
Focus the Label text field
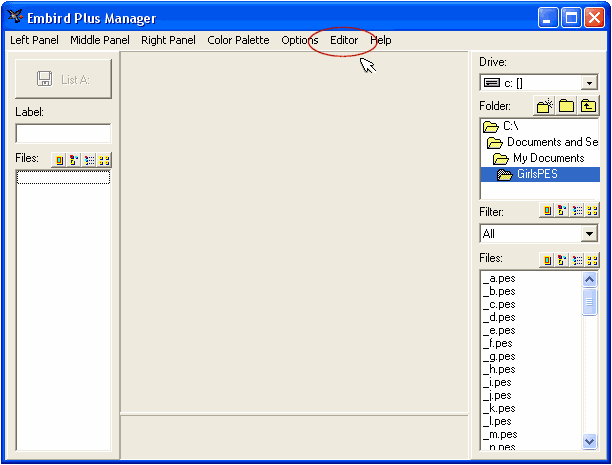(x=63, y=134)
